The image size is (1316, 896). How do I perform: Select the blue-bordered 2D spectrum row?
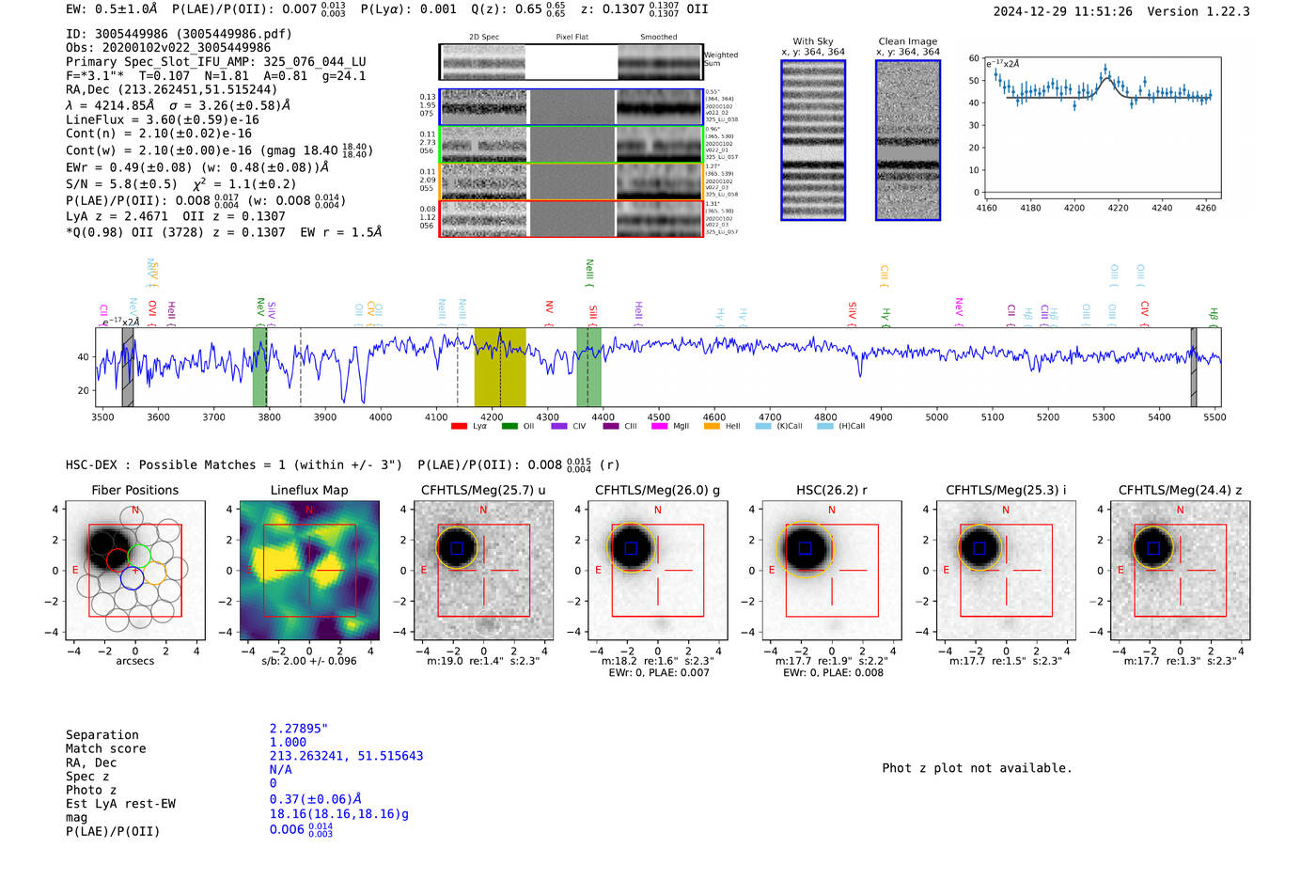(x=572, y=107)
